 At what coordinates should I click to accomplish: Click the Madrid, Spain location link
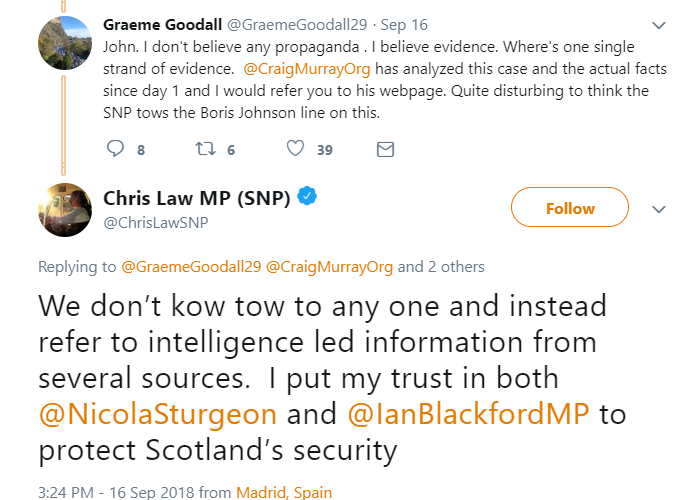coord(283,492)
